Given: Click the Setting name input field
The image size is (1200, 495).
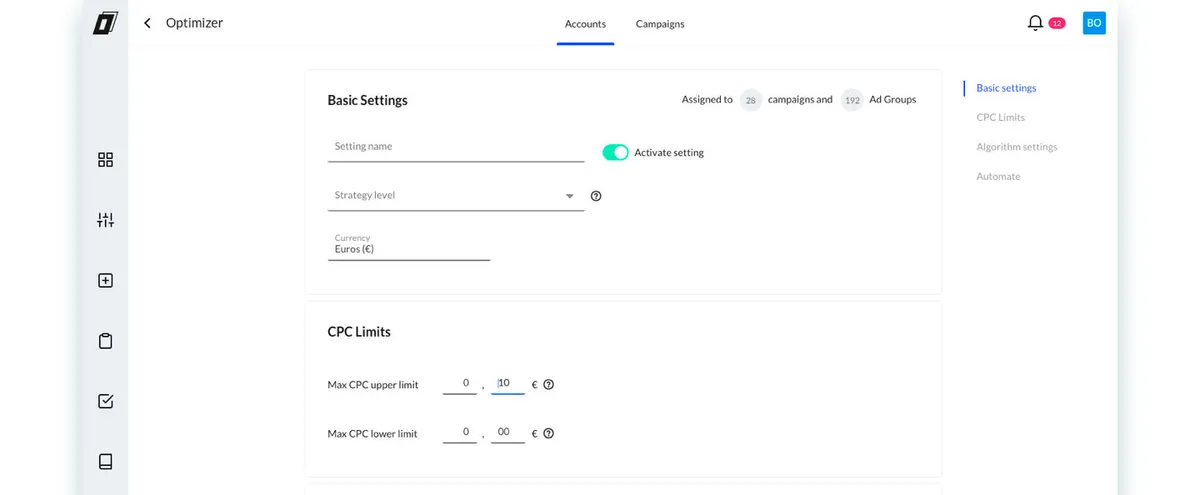Looking at the screenshot, I should coord(456,147).
